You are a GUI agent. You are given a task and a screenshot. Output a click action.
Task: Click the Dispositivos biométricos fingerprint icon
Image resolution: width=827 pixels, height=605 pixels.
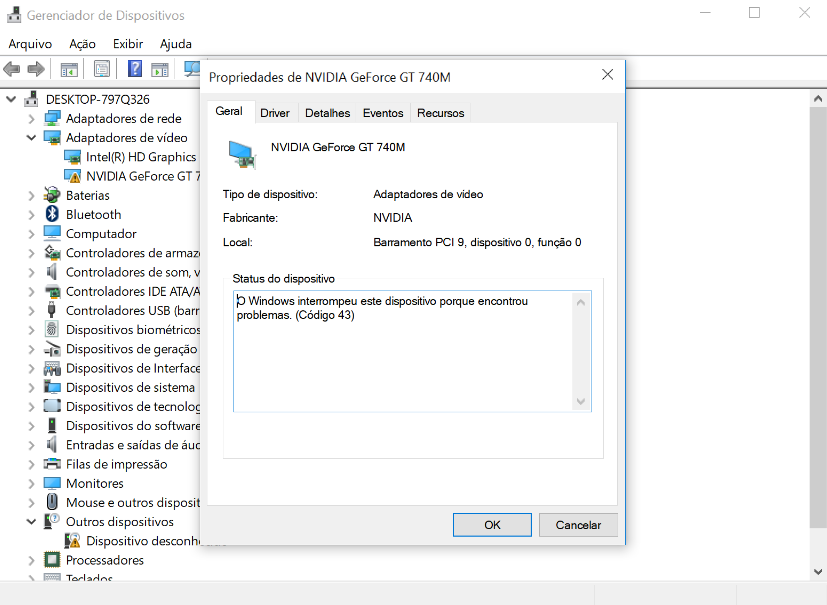(52, 330)
